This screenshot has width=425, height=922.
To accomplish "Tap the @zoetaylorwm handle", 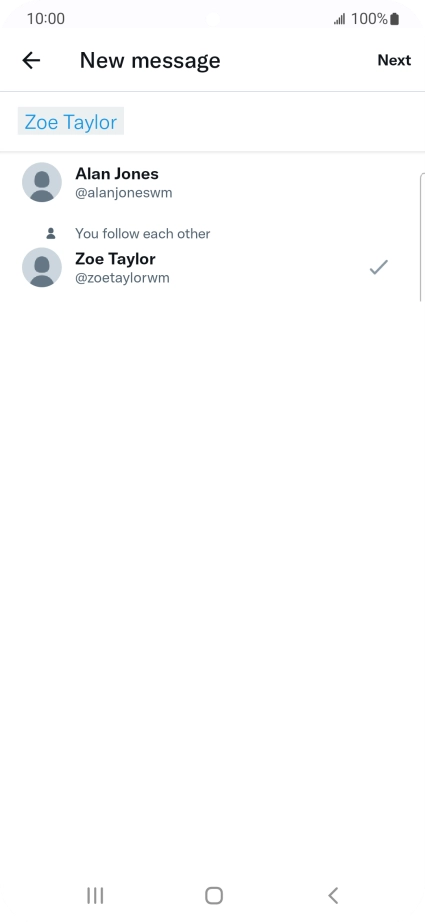I will [122, 278].
